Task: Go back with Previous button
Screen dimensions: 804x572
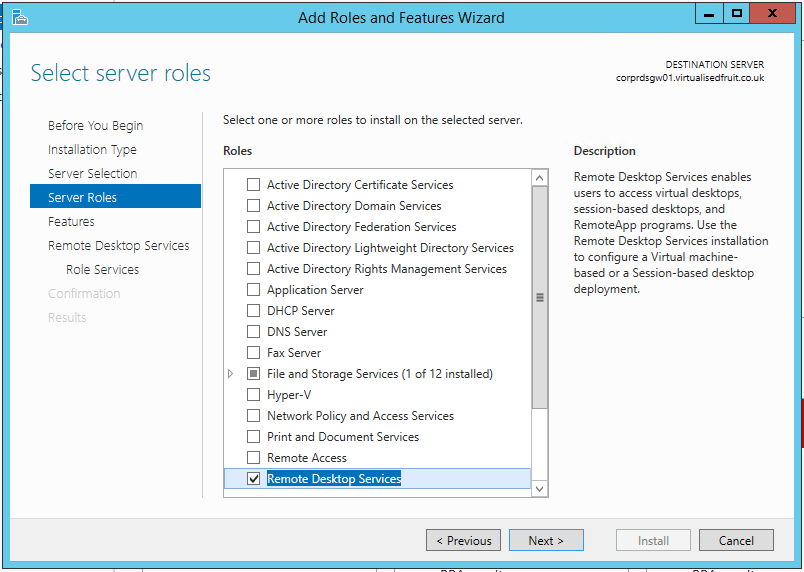Action: click(464, 541)
